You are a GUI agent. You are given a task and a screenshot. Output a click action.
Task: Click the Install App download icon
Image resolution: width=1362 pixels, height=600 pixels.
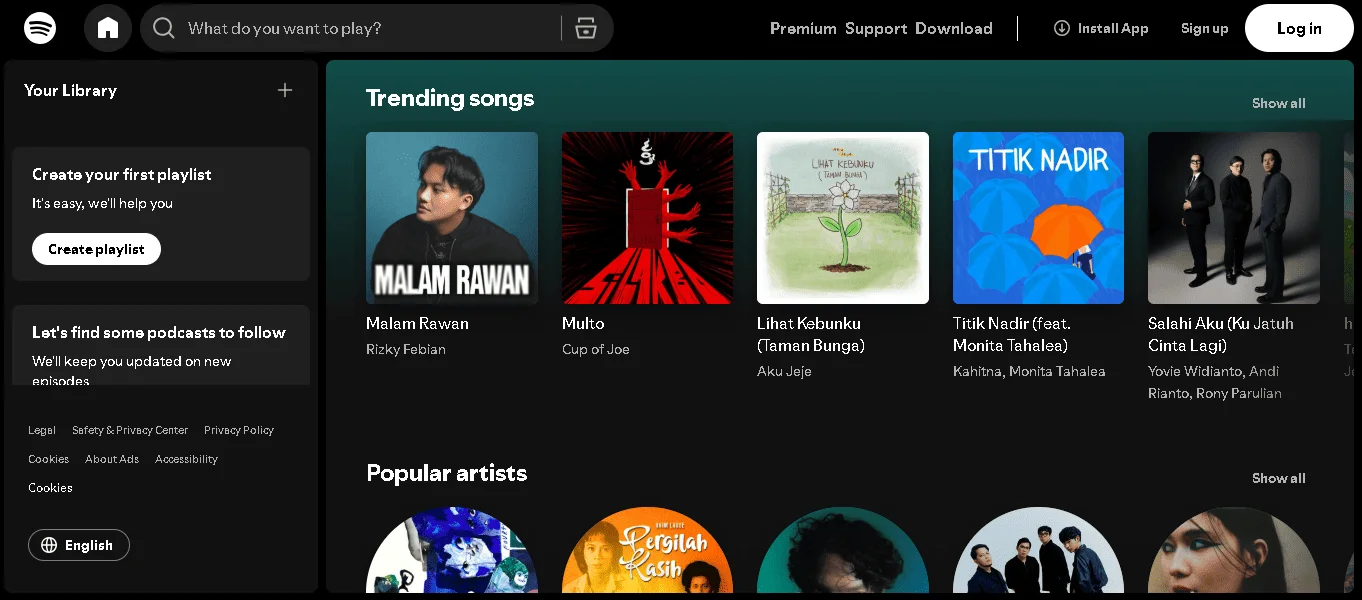tap(1061, 29)
